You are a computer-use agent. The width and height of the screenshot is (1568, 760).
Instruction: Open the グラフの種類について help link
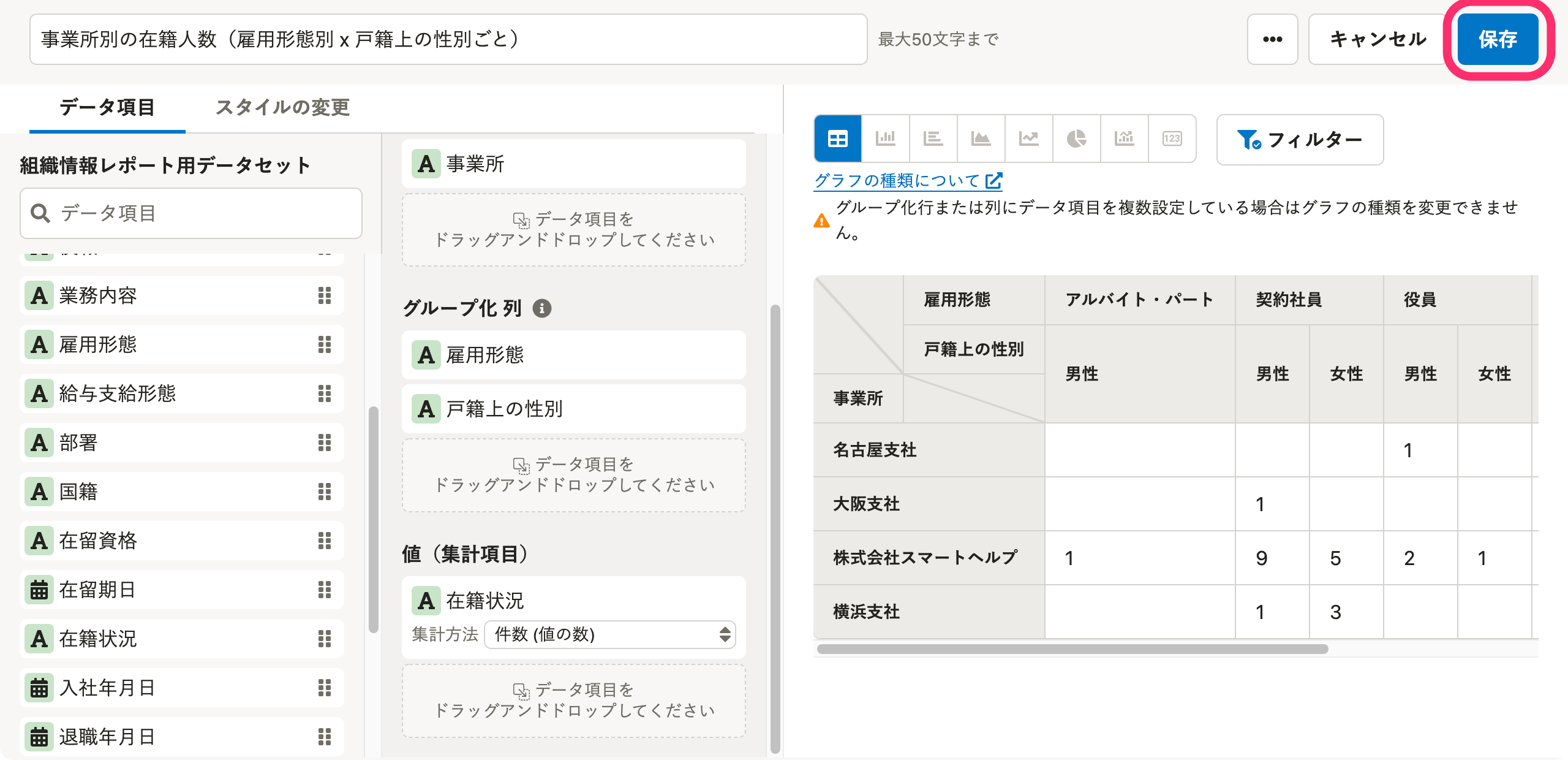908,180
